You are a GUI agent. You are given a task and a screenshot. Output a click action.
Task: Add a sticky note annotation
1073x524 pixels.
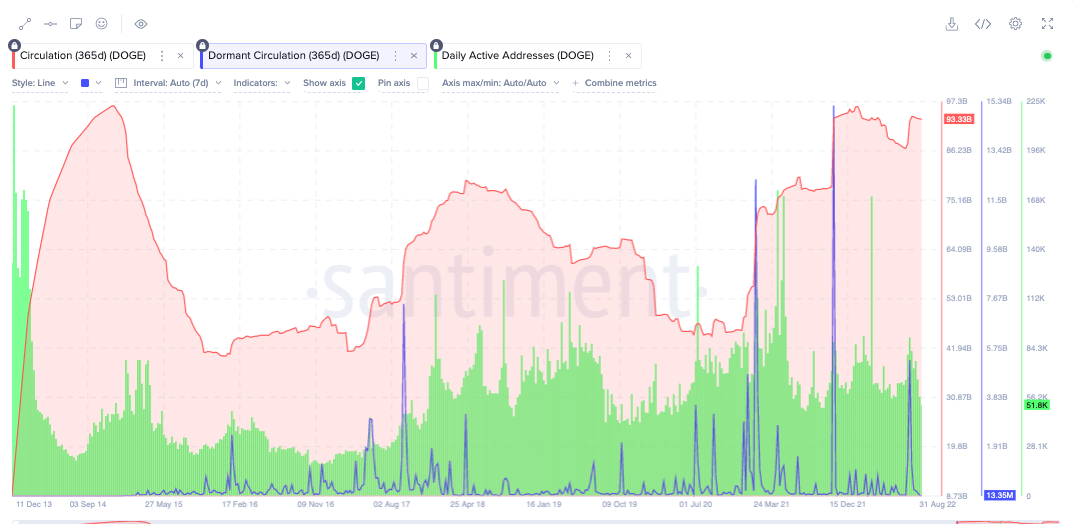[76, 24]
